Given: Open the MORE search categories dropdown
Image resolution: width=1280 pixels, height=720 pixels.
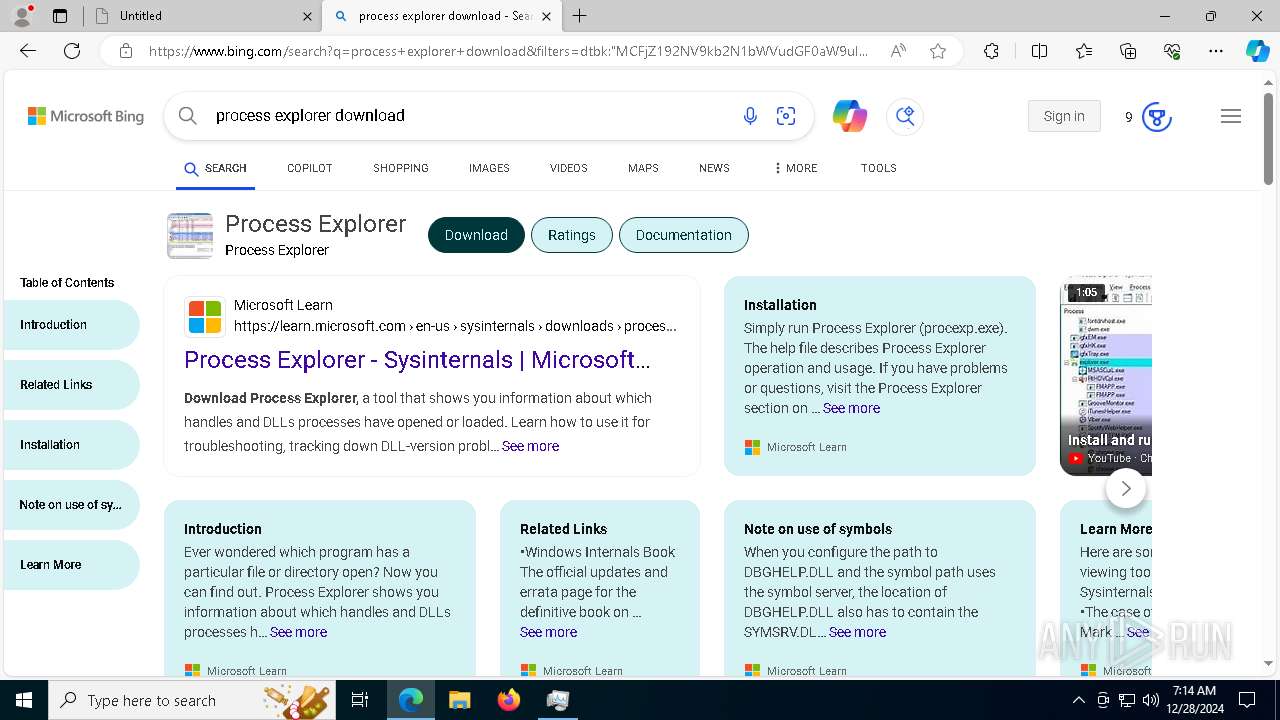Looking at the screenshot, I should click(x=796, y=168).
